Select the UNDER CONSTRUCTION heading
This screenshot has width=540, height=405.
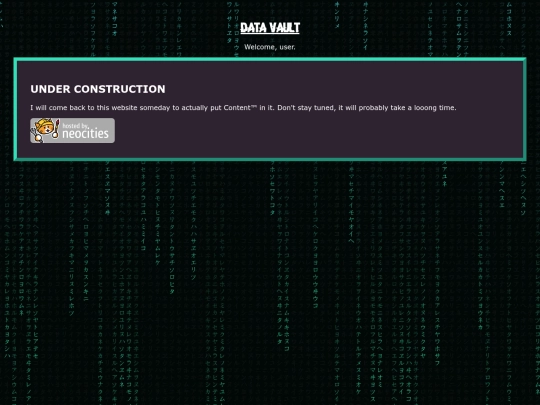(x=98, y=89)
